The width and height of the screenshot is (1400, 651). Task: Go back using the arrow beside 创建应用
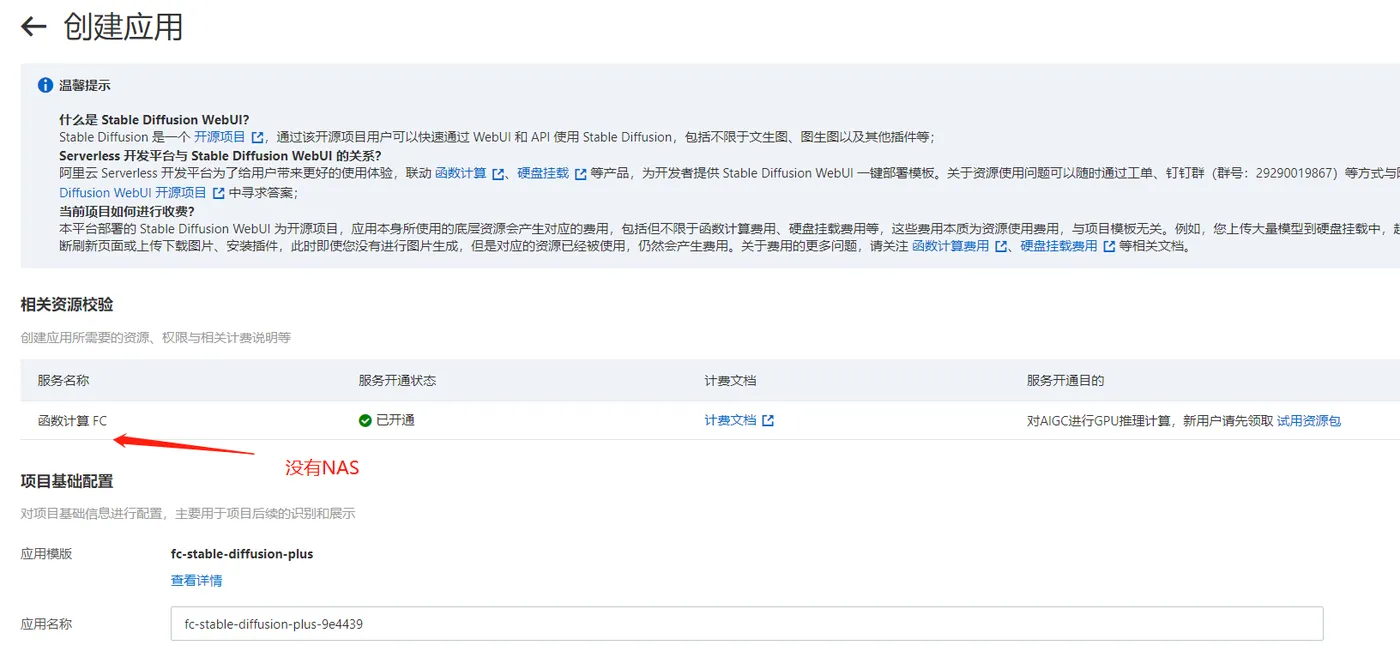pyautogui.click(x=34, y=26)
